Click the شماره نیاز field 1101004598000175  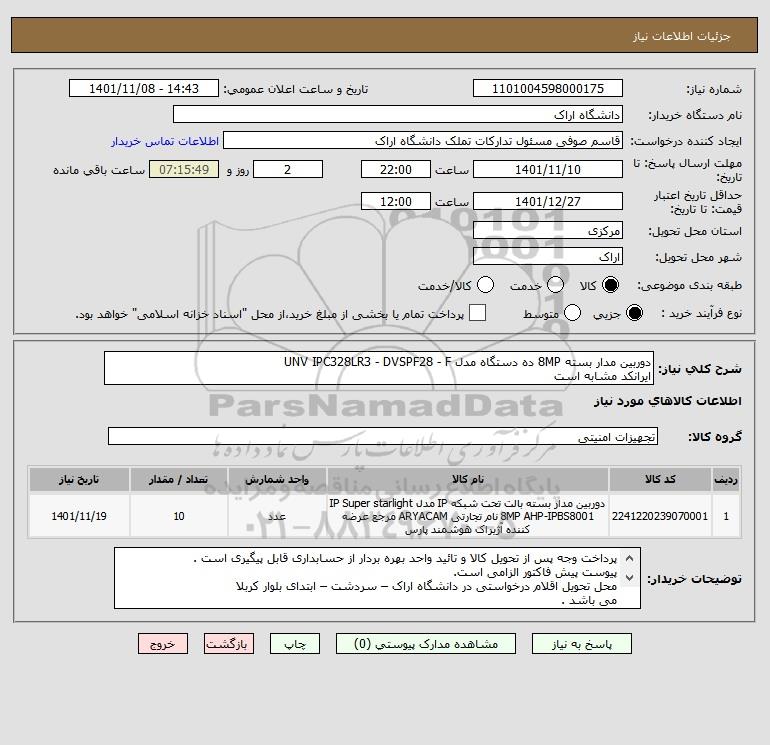(548, 88)
